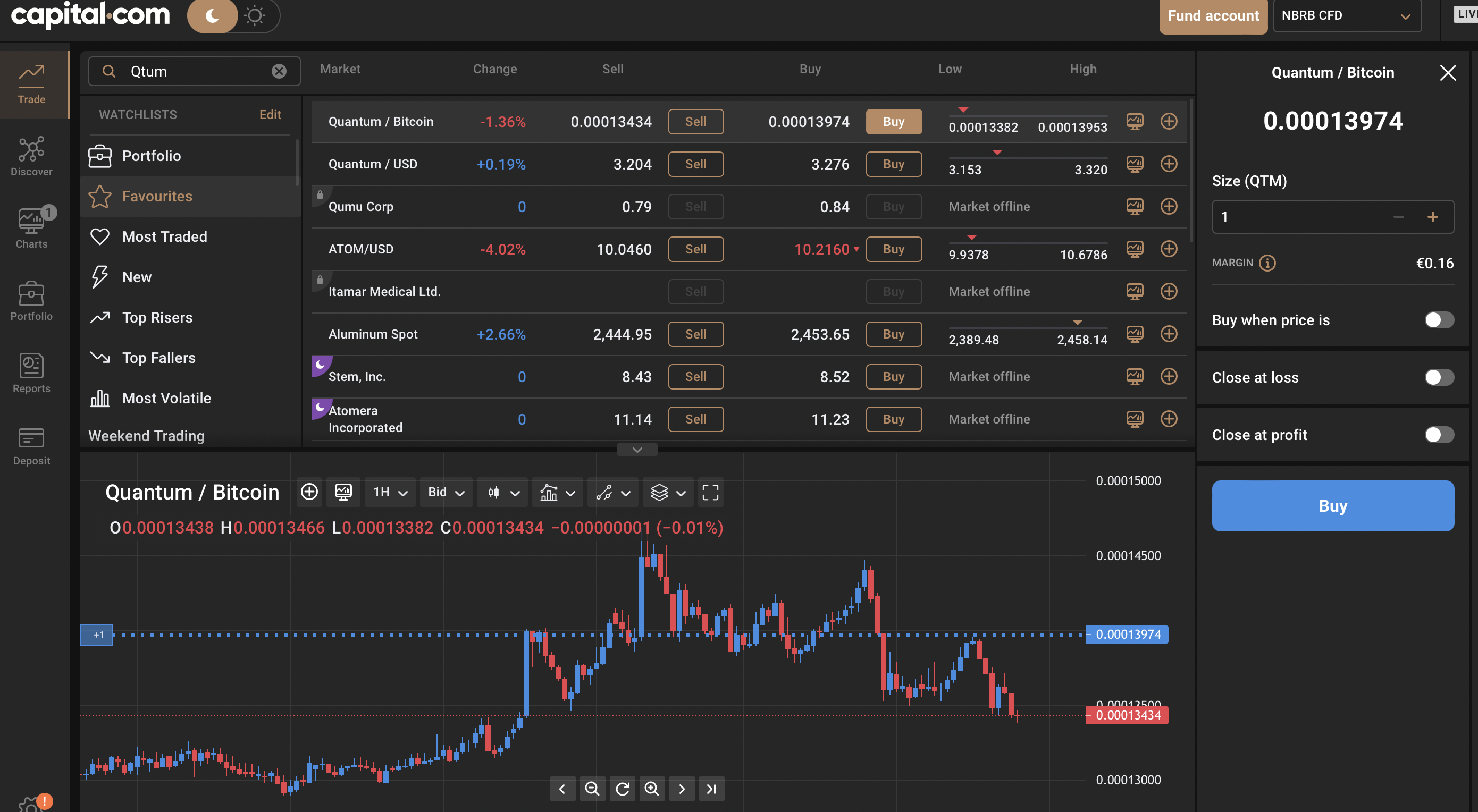Click Sell for ATOM/USD
Image resolution: width=1478 pixels, height=812 pixels.
click(695, 249)
